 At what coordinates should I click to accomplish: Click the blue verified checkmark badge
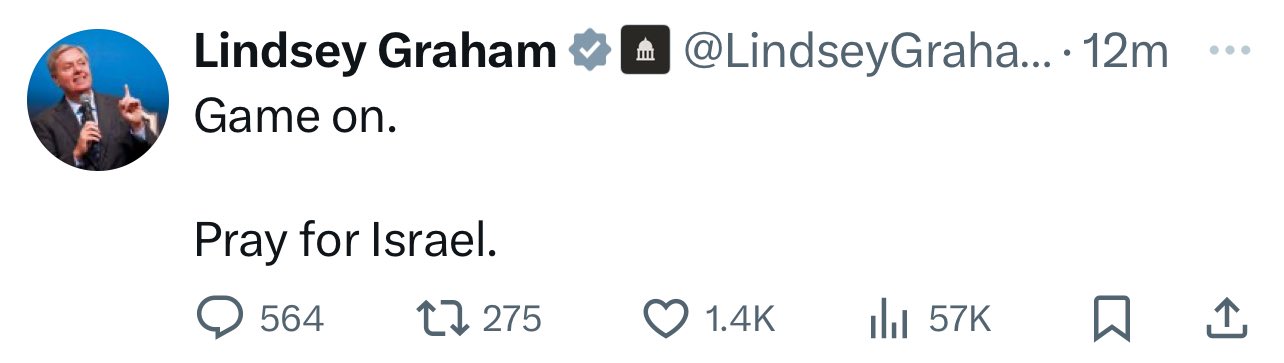click(x=590, y=52)
